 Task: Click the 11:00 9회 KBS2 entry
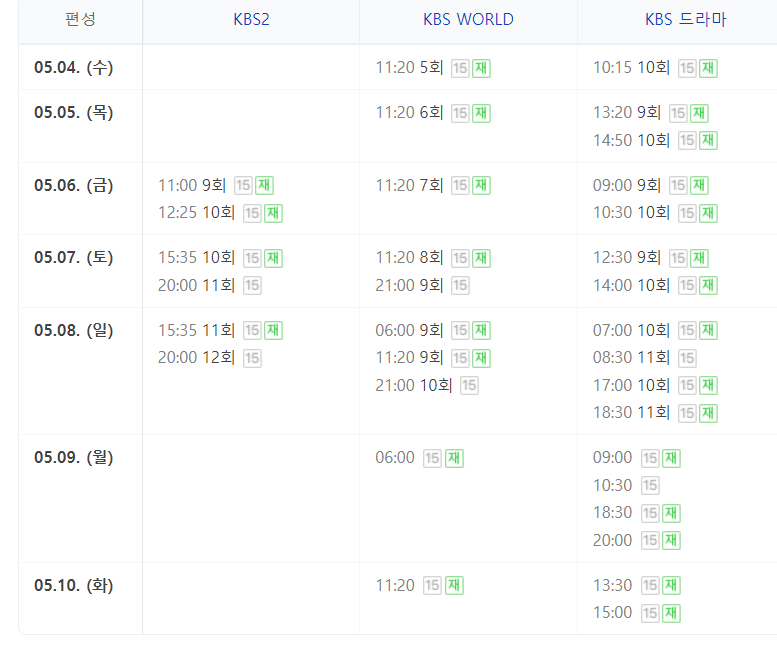[192, 185]
